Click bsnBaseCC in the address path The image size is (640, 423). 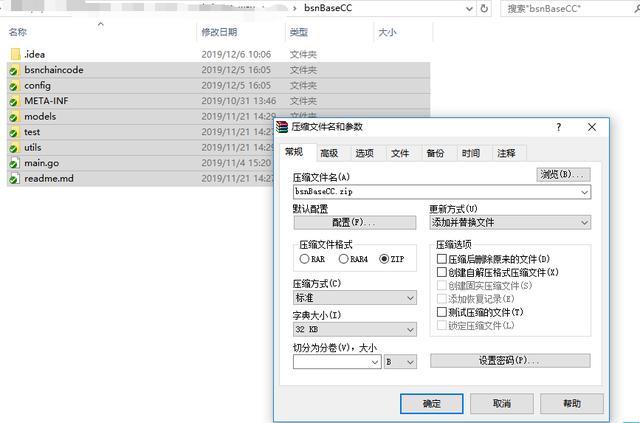328,8
